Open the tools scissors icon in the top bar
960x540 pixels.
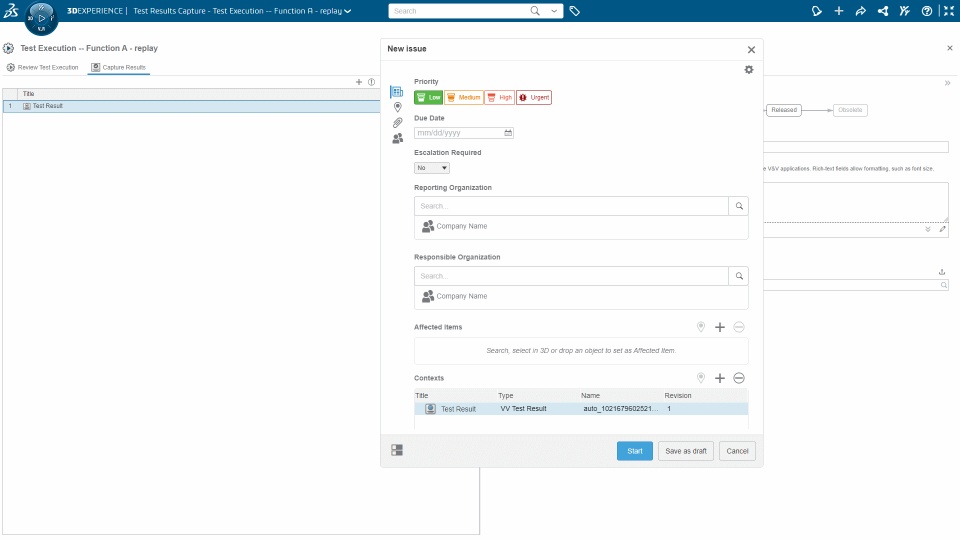pyautogui.click(x=905, y=11)
